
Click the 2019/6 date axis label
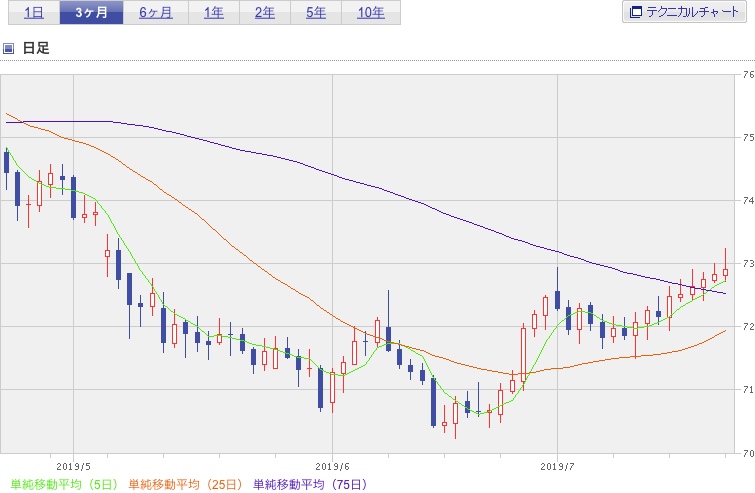(332, 467)
